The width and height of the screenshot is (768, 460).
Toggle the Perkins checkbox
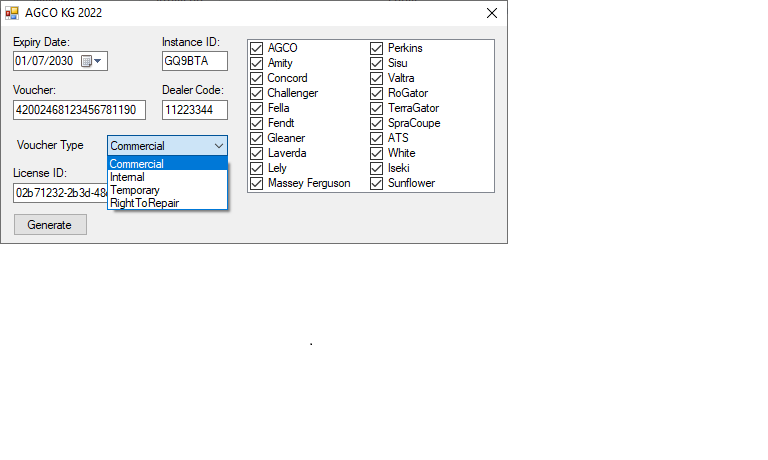click(x=377, y=48)
